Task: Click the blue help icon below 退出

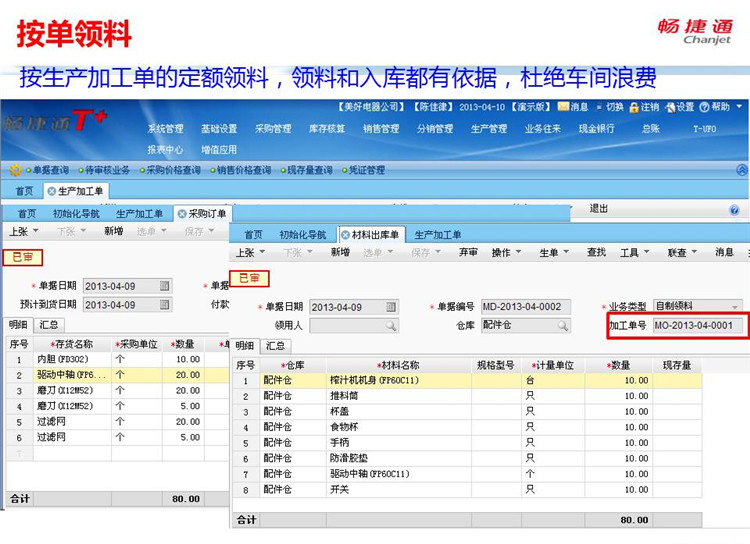Action: 734,211
